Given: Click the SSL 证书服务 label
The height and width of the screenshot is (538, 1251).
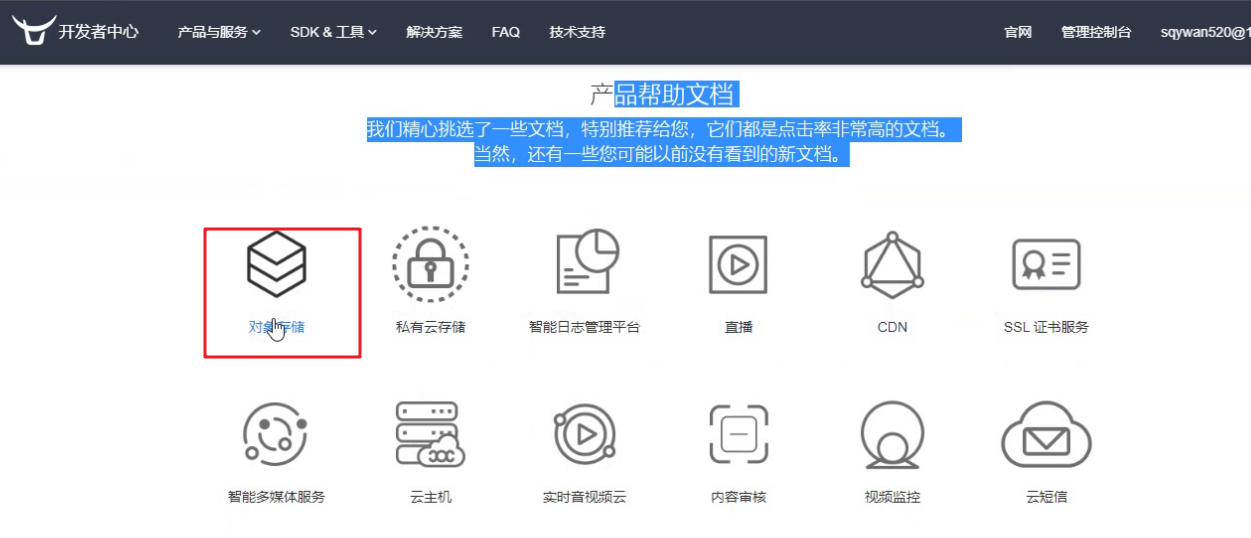Looking at the screenshot, I should 1046,327.
